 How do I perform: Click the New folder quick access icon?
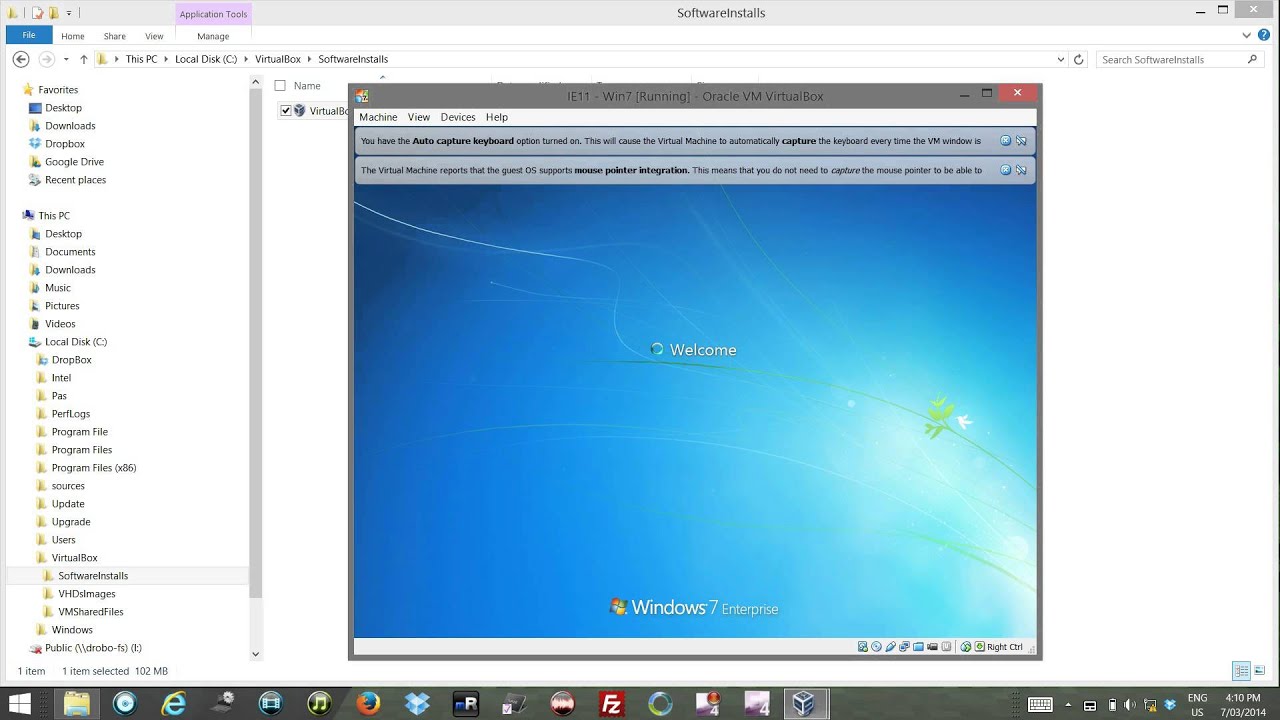click(53, 13)
